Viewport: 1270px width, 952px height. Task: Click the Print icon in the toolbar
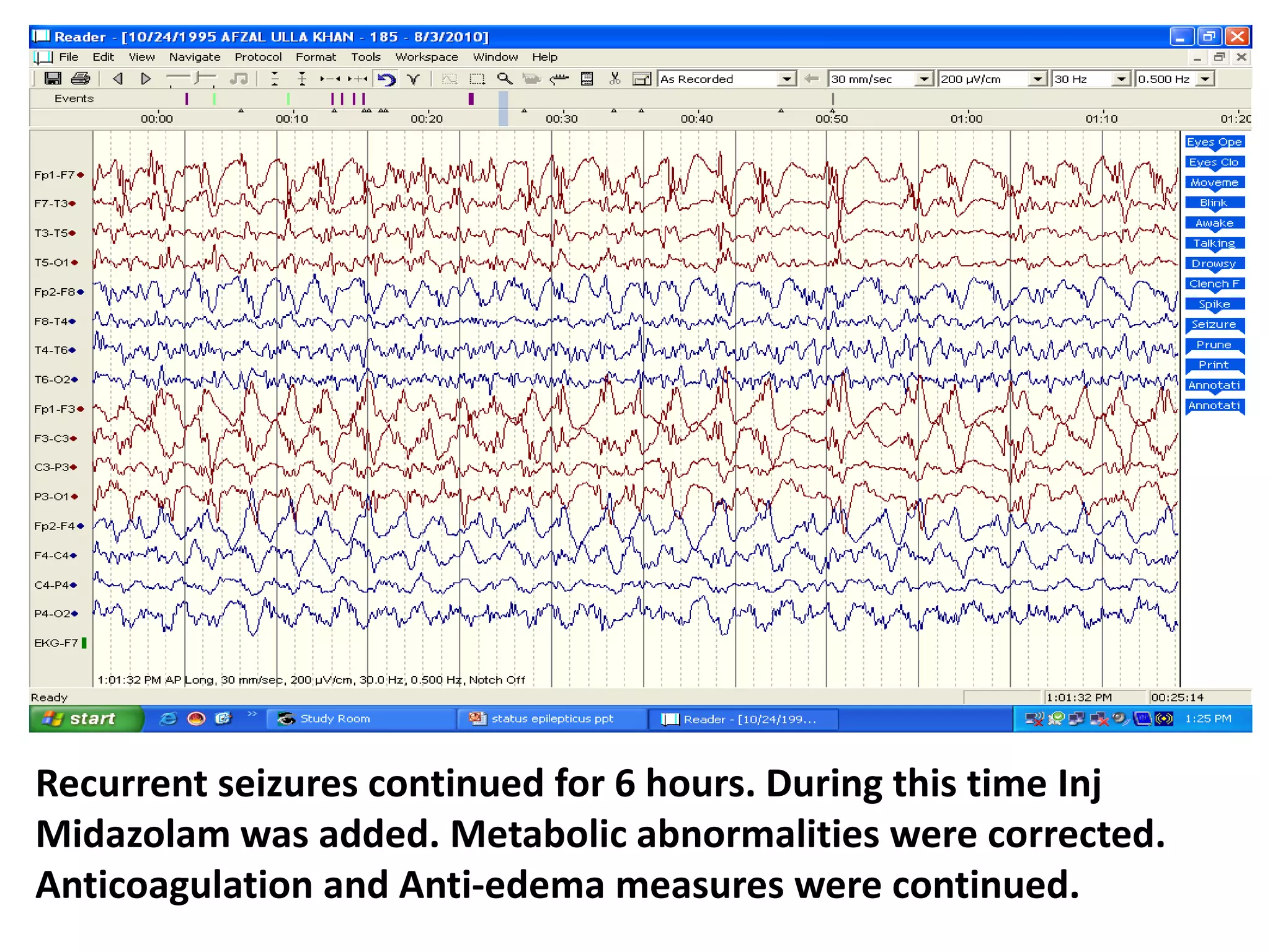pyautogui.click(x=81, y=79)
